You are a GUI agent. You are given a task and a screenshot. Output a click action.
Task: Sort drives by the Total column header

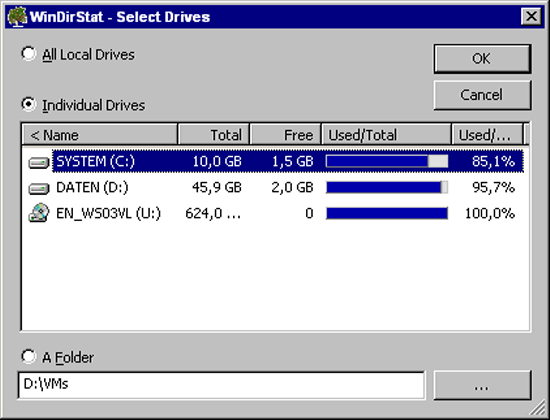[x=214, y=134]
